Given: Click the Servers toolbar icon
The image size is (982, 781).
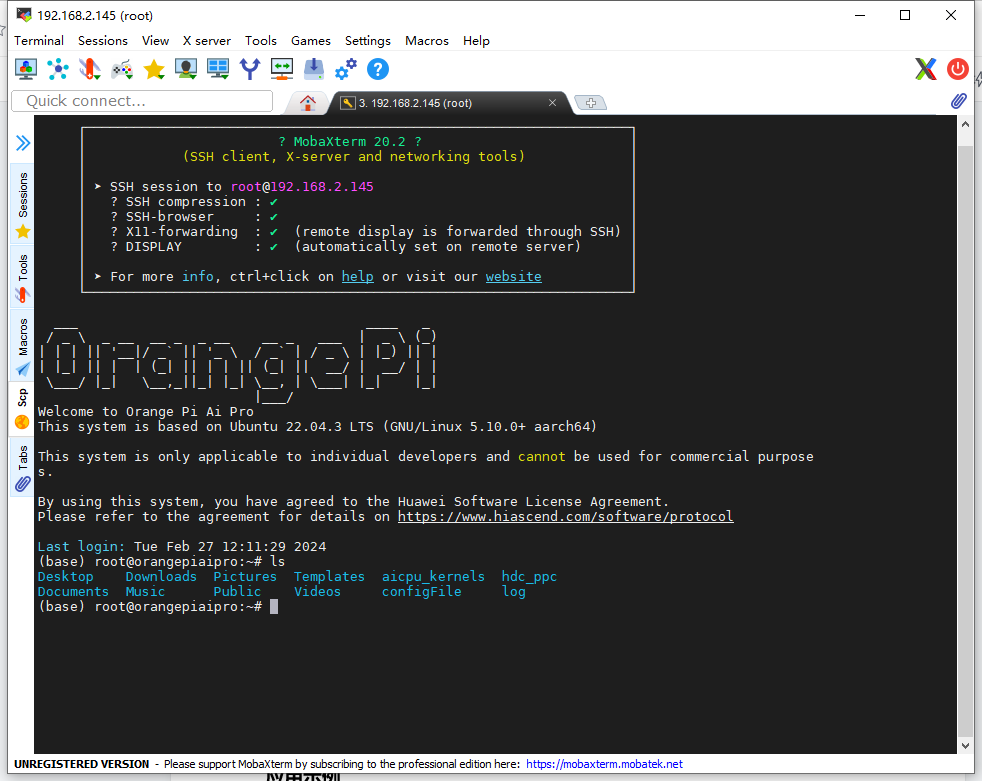Looking at the screenshot, I should [x=58, y=69].
